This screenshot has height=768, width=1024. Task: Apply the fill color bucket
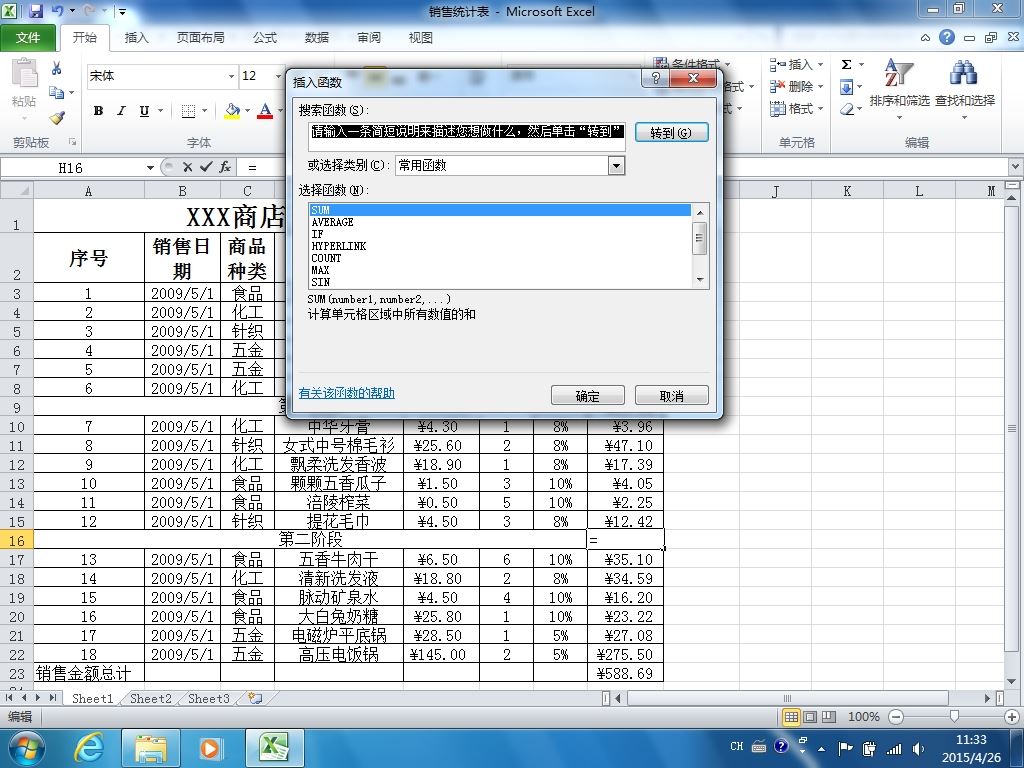pos(232,111)
